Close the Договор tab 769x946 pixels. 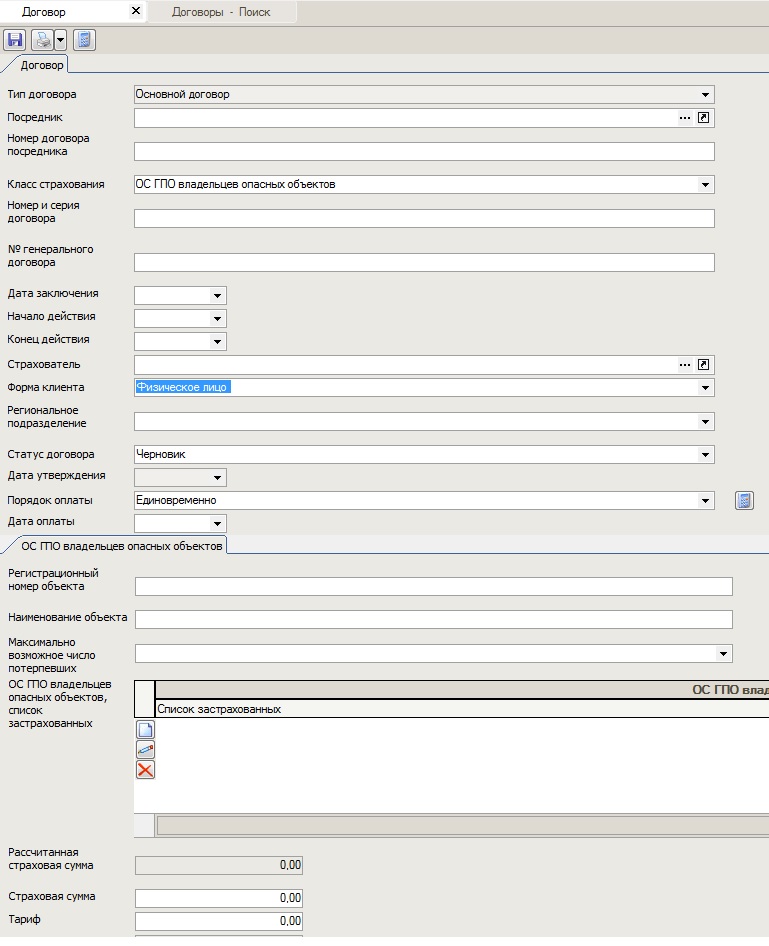click(136, 12)
